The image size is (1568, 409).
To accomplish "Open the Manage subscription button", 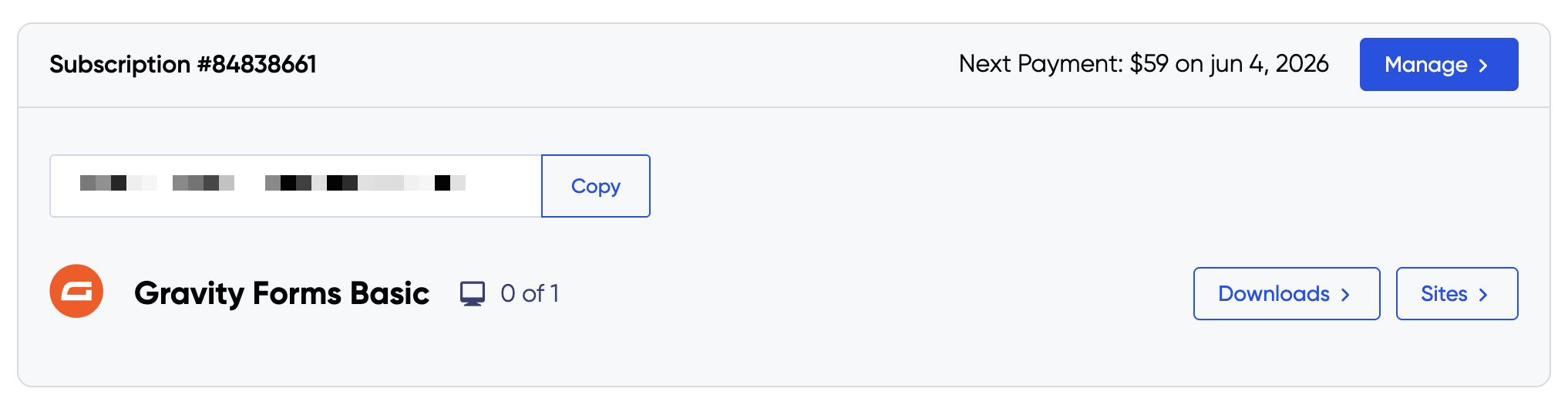I will tap(1438, 65).
